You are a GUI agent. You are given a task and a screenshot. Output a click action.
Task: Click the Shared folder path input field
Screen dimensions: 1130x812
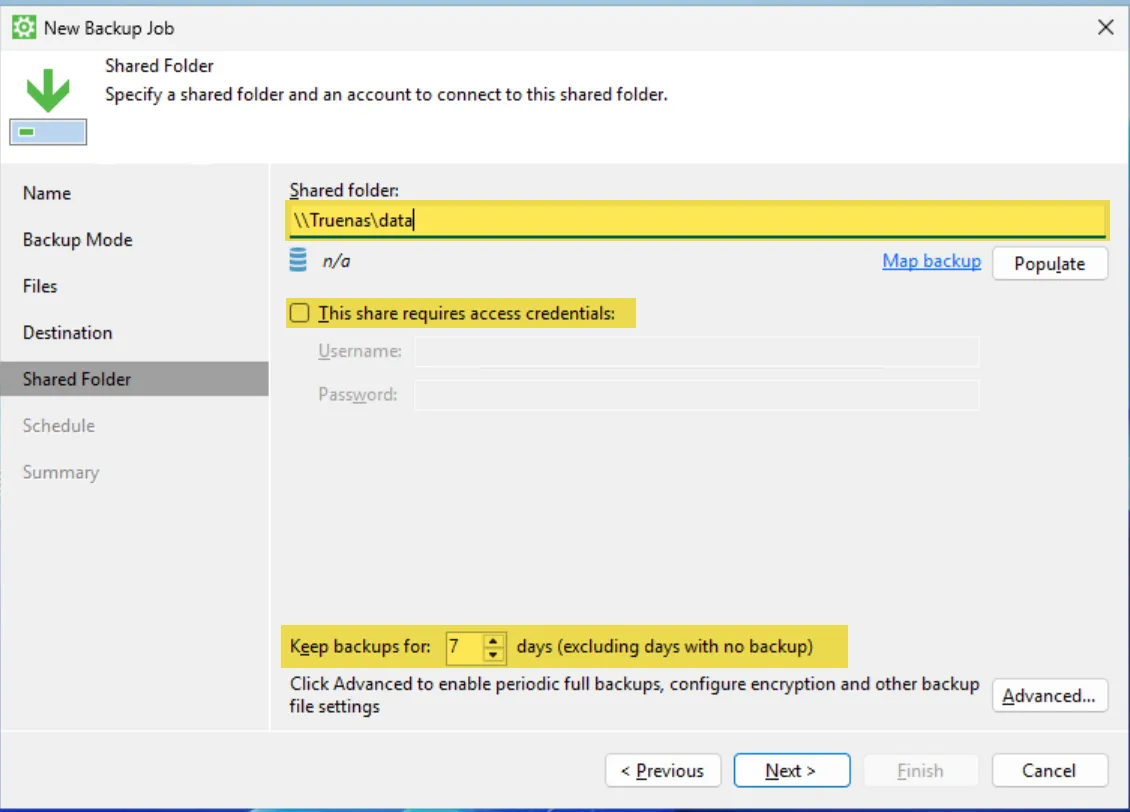(696, 221)
